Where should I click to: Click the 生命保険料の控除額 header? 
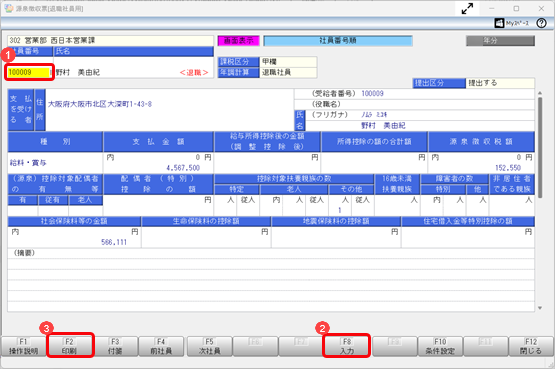point(206,221)
